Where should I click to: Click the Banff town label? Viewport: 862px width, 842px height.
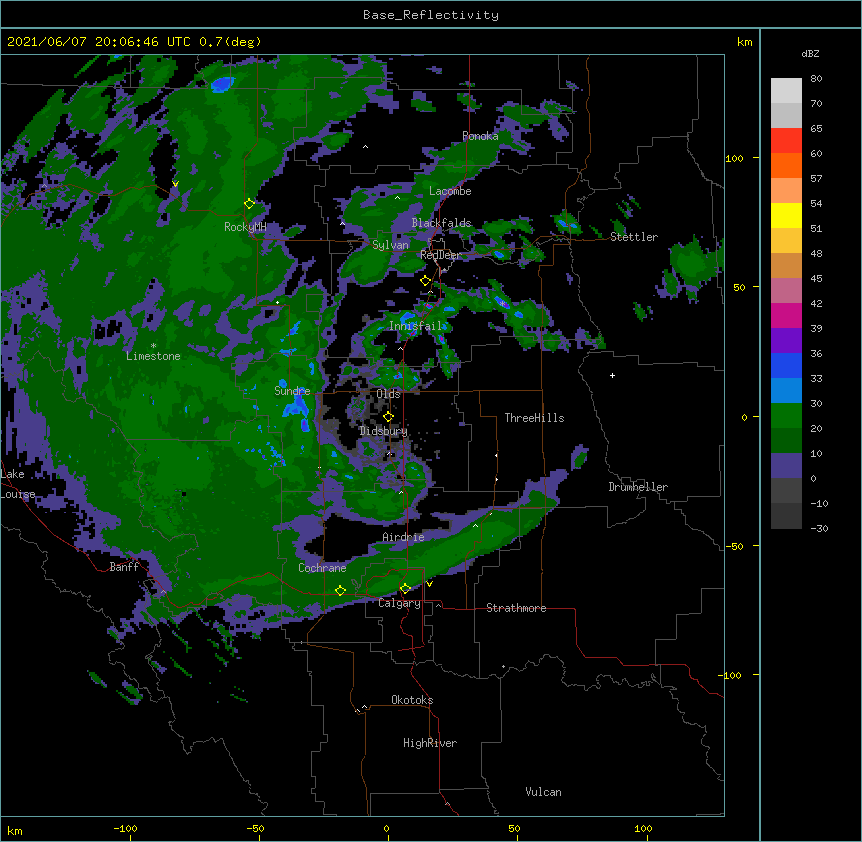click(124, 567)
